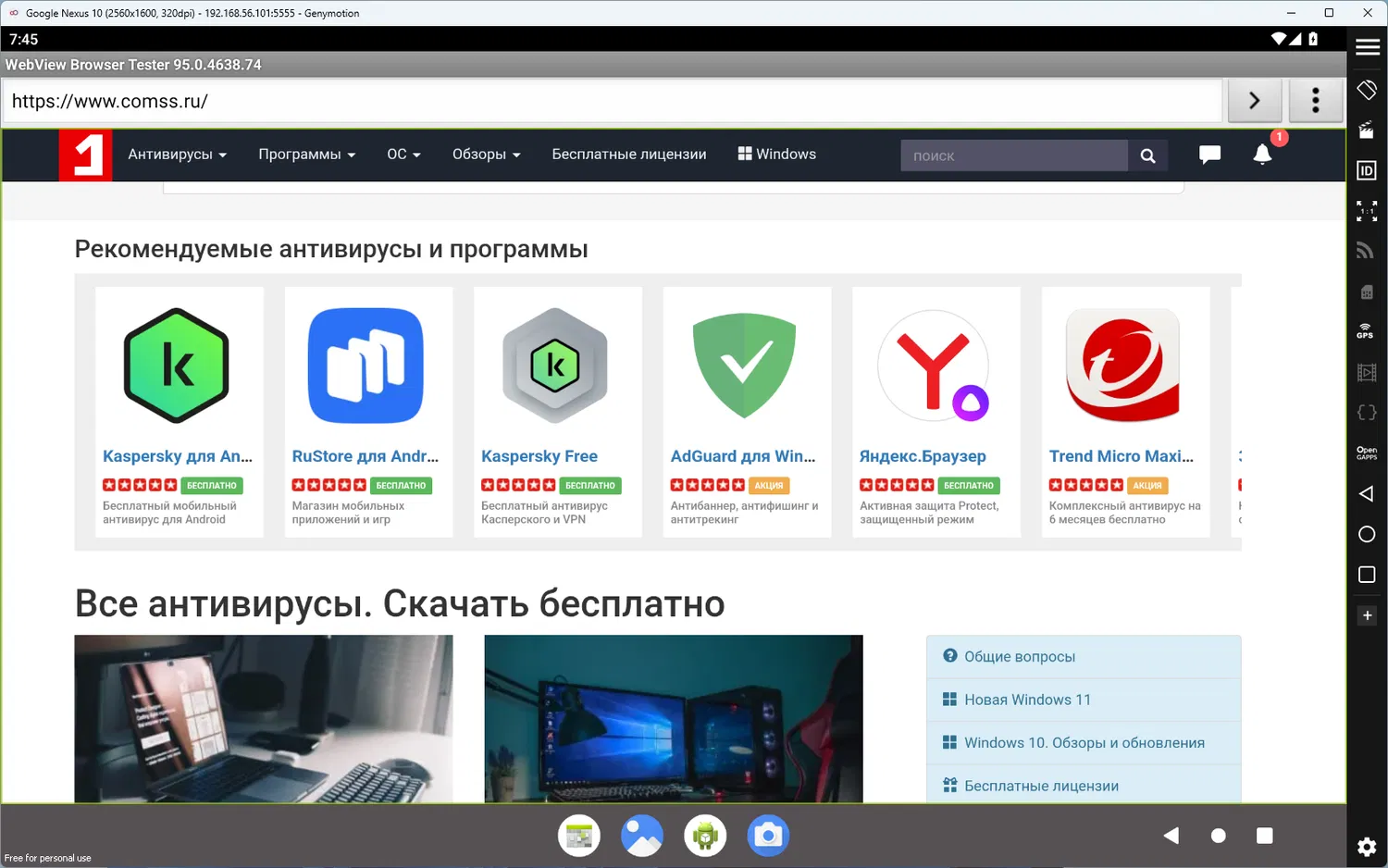Image resolution: width=1388 pixels, height=868 pixels.
Task: Open the Genymotion GPS widget
Action: point(1366,330)
